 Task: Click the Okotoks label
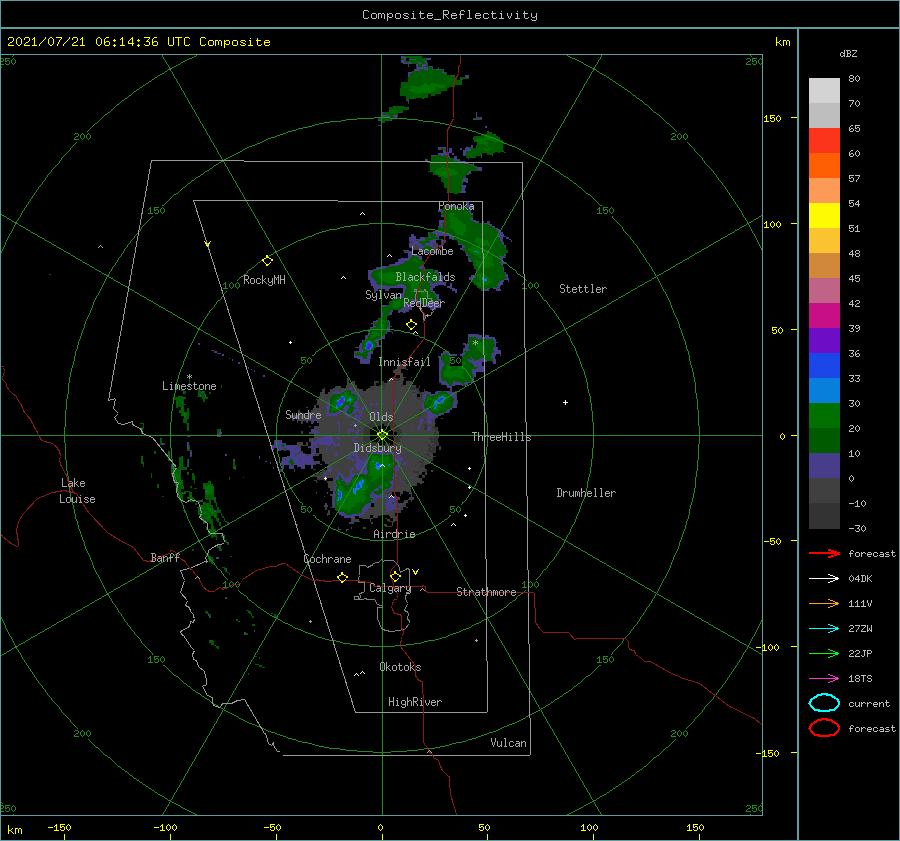[400, 666]
